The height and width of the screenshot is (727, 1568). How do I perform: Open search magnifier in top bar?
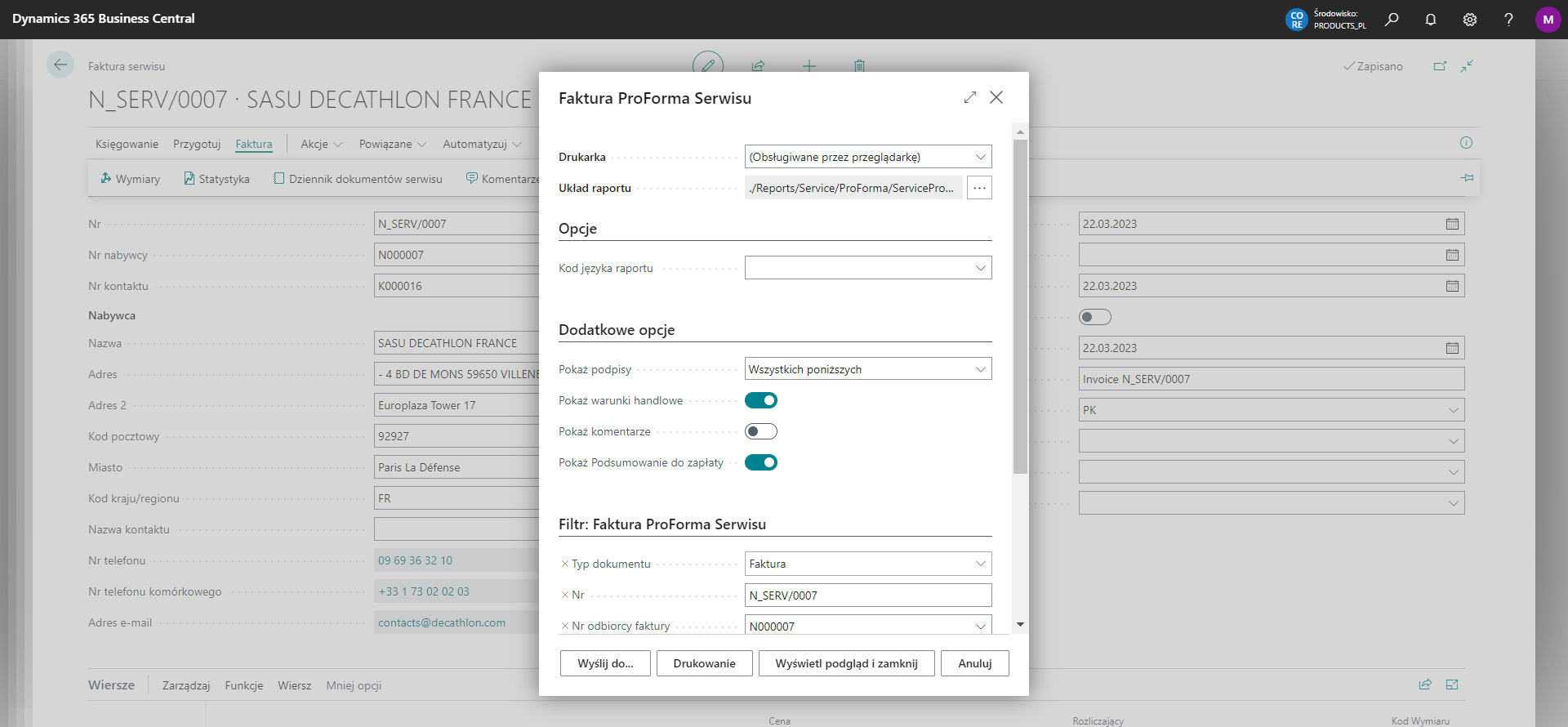pyautogui.click(x=1392, y=20)
